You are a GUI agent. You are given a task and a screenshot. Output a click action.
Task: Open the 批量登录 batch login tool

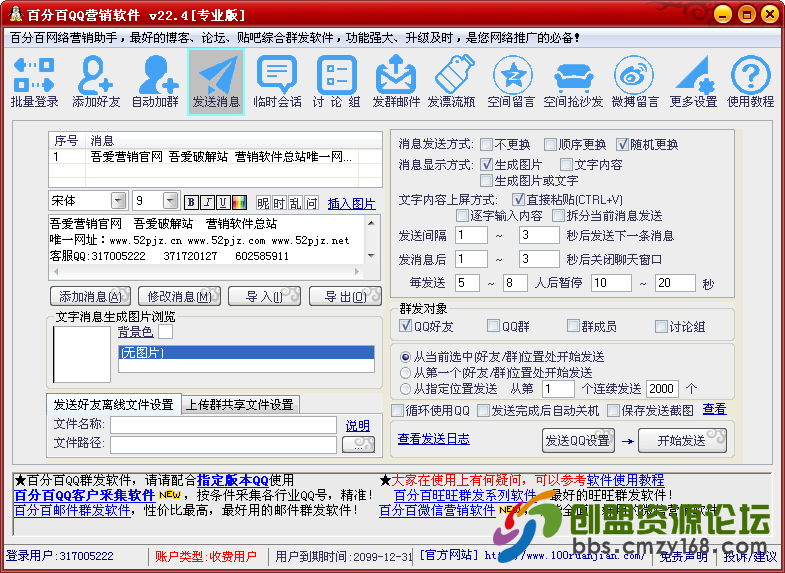point(34,82)
